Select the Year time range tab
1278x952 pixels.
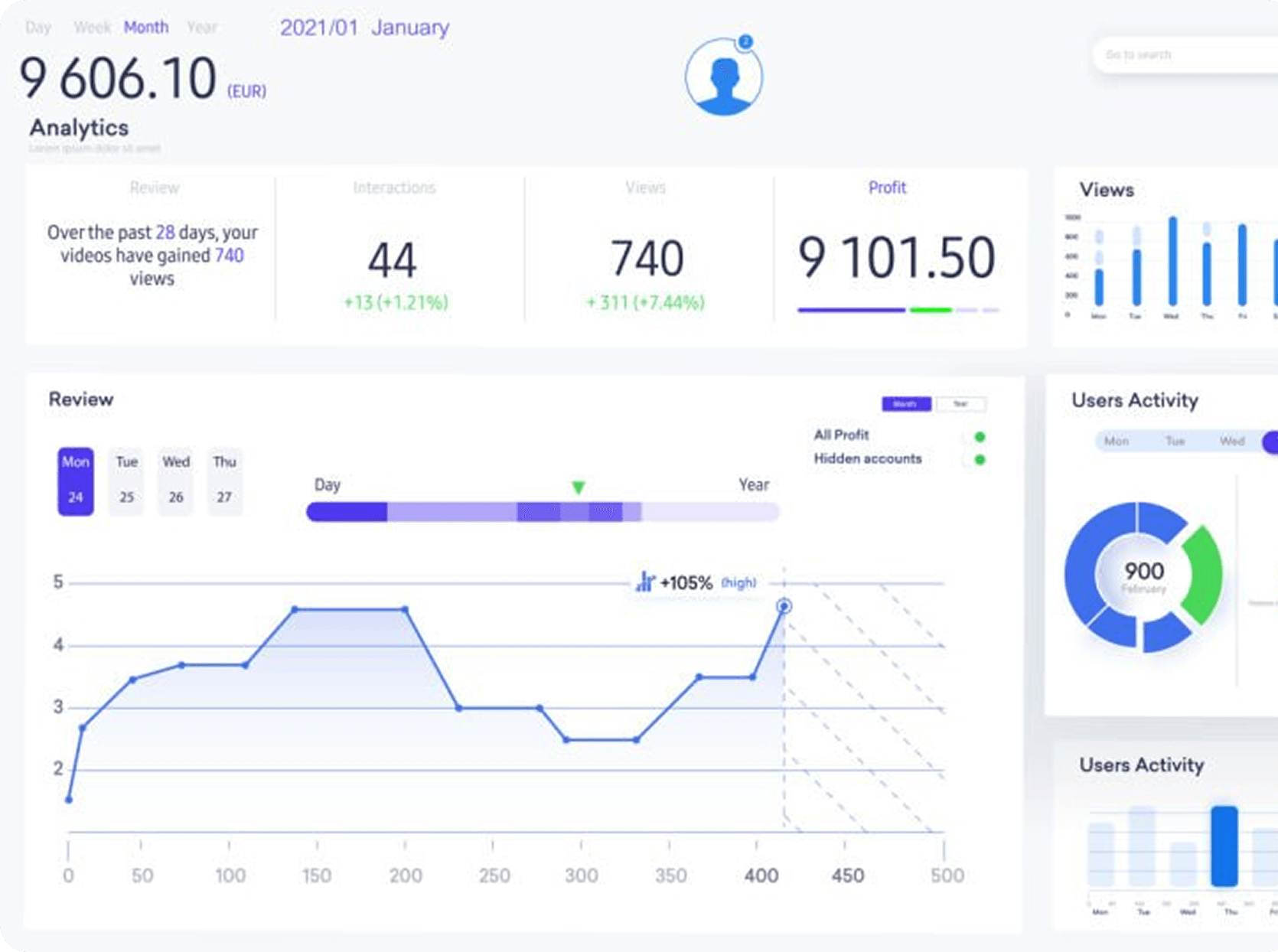[x=202, y=28]
